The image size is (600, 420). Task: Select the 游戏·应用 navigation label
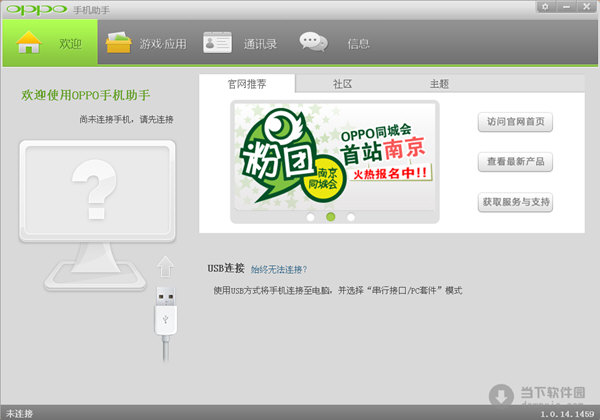tap(163, 44)
